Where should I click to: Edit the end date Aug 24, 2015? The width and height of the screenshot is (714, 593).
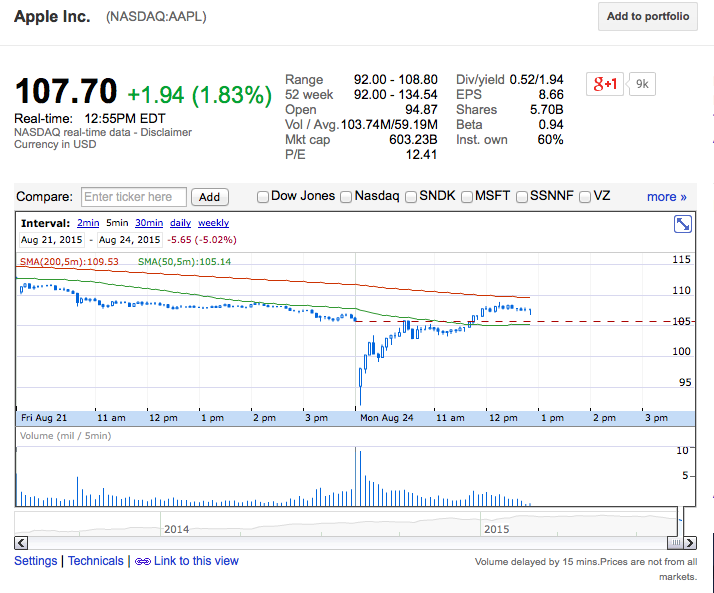[x=129, y=240]
